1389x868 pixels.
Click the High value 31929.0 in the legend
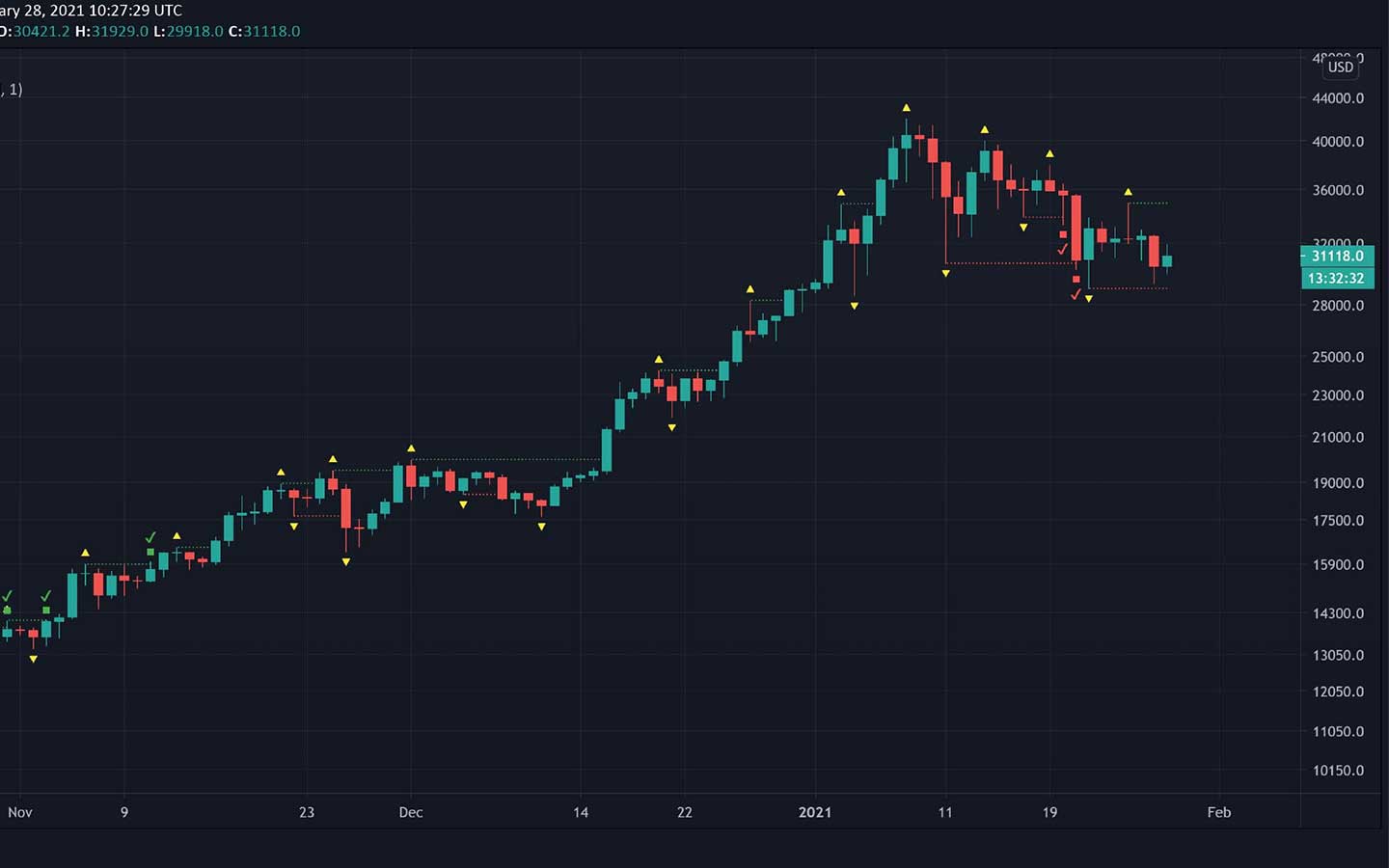coord(120,31)
